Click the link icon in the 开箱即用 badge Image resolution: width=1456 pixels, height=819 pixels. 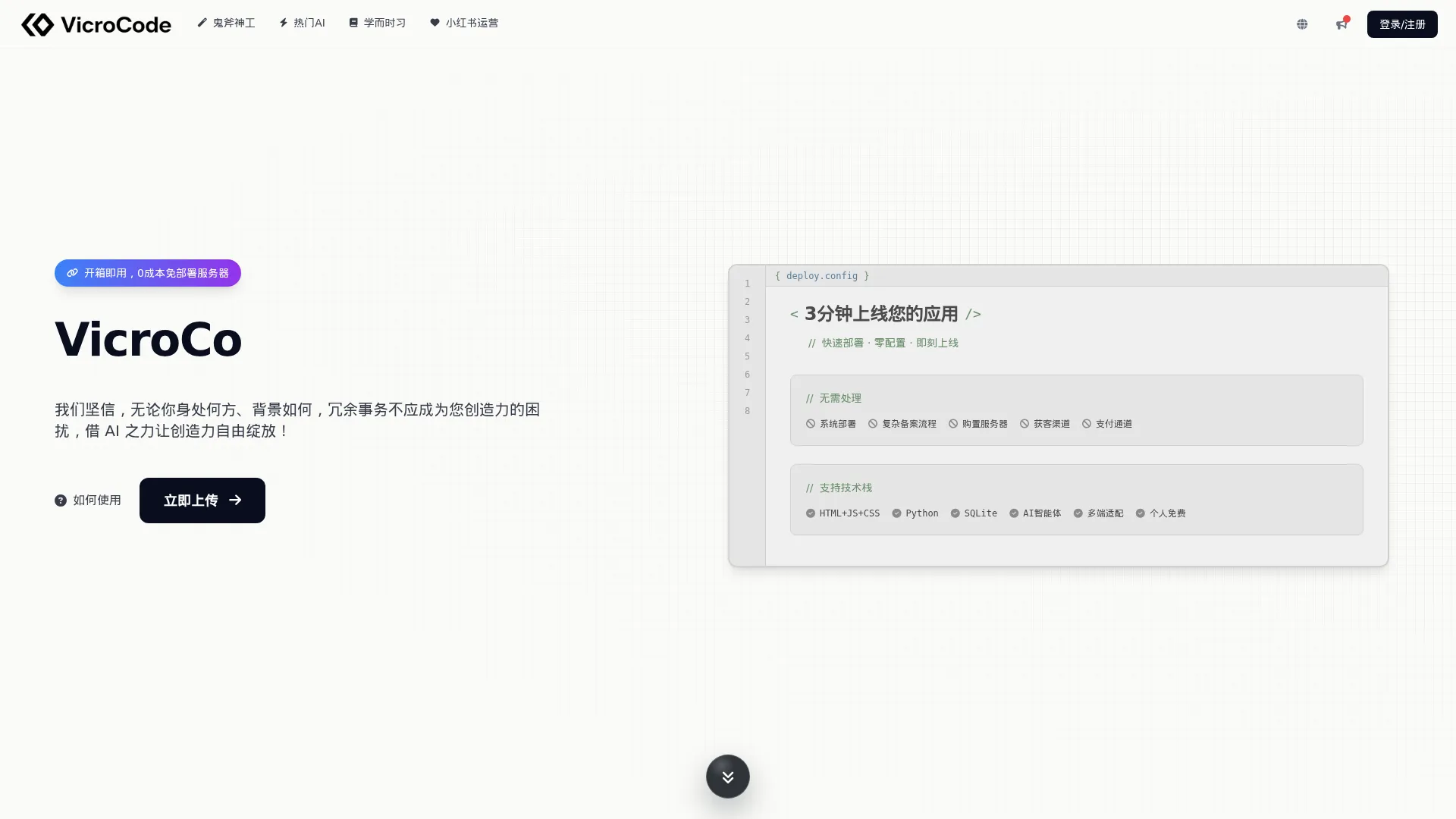click(x=72, y=273)
